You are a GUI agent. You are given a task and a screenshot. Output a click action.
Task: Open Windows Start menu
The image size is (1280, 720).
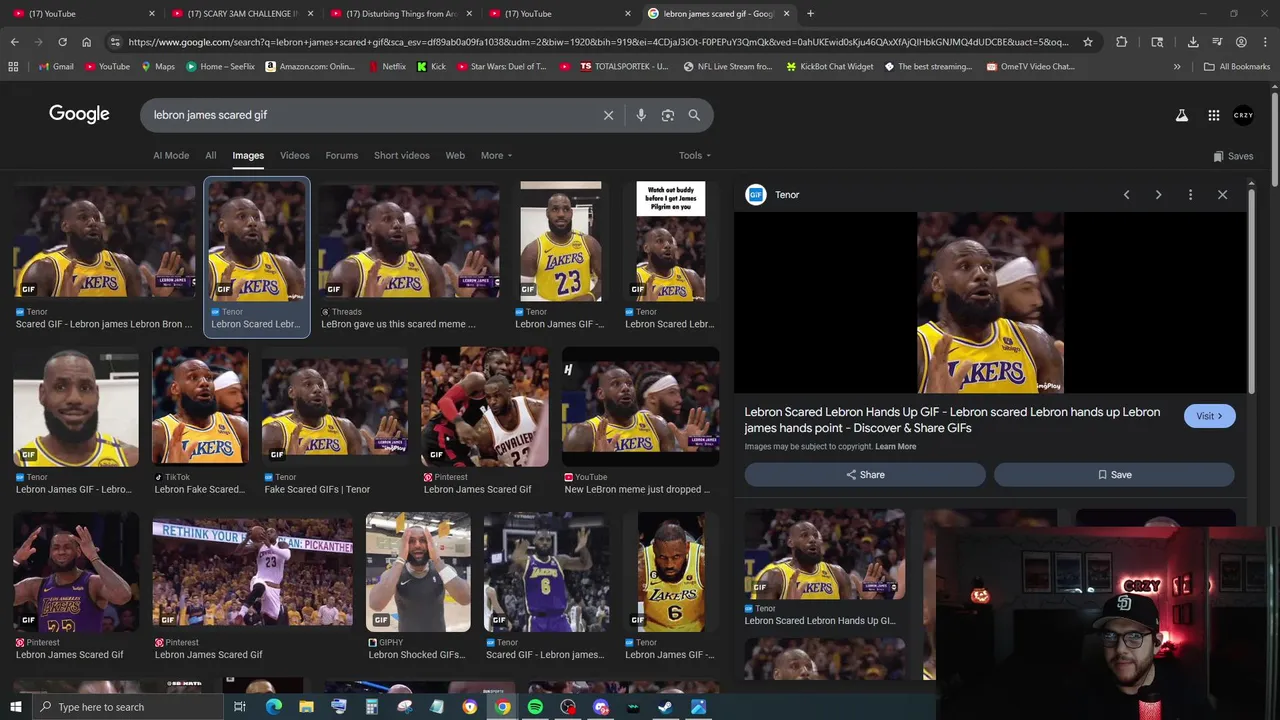[x=15, y=707]
